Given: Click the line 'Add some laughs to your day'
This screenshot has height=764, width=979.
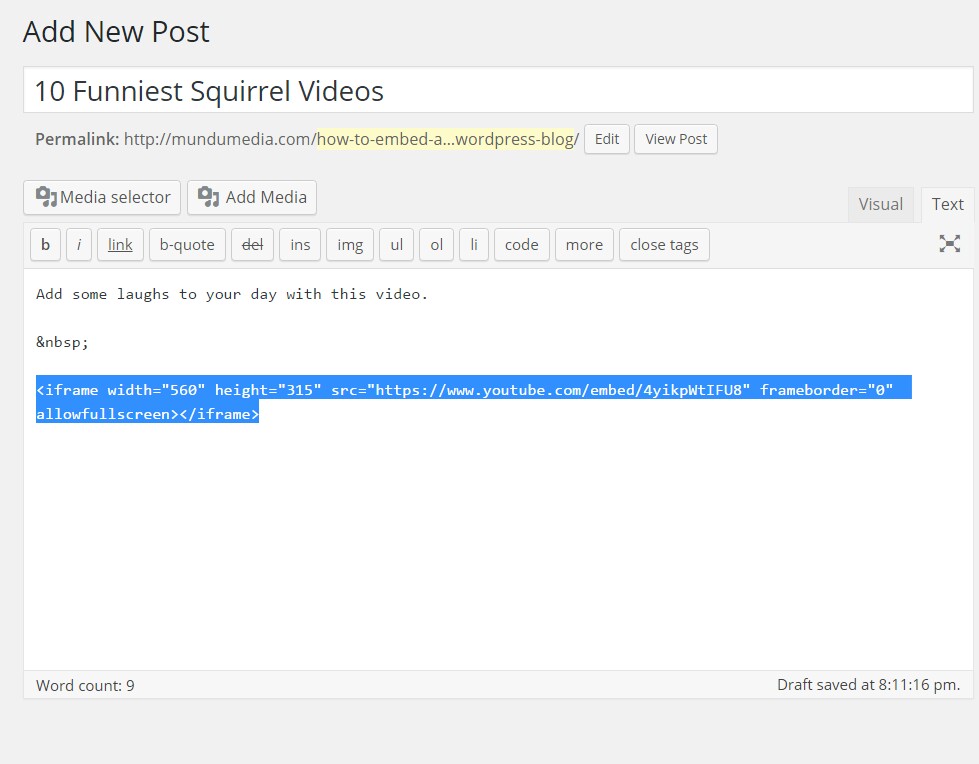Looking at the screenshot, I should tap(232, 294).
